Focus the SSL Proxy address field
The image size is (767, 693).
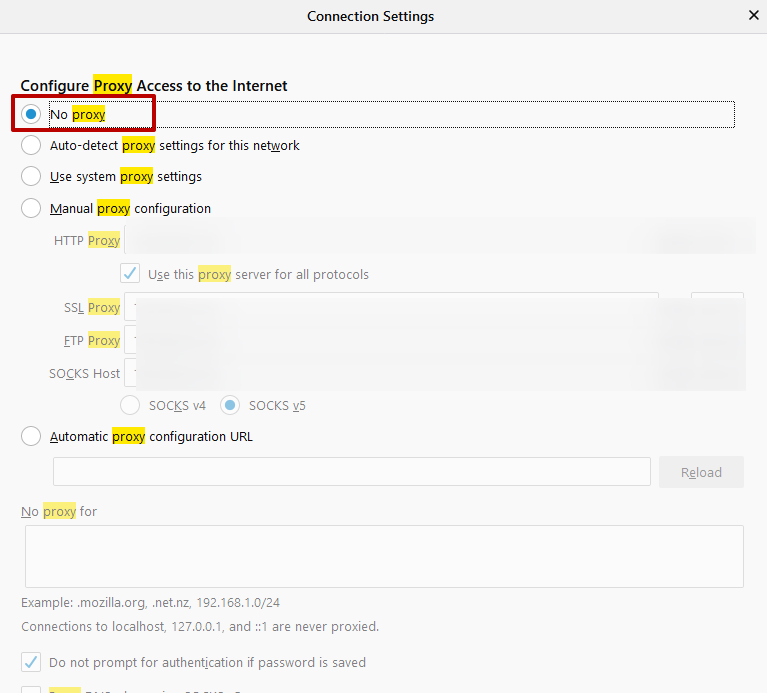click(x=390, y=307)
